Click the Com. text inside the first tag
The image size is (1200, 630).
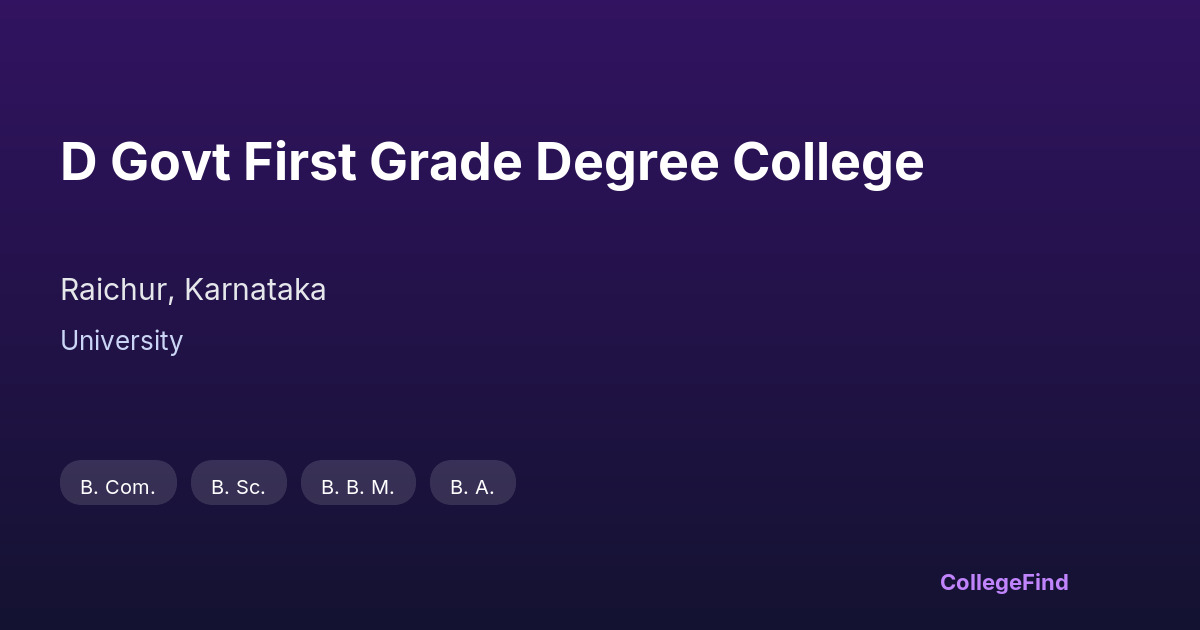[x=130, y=487]
